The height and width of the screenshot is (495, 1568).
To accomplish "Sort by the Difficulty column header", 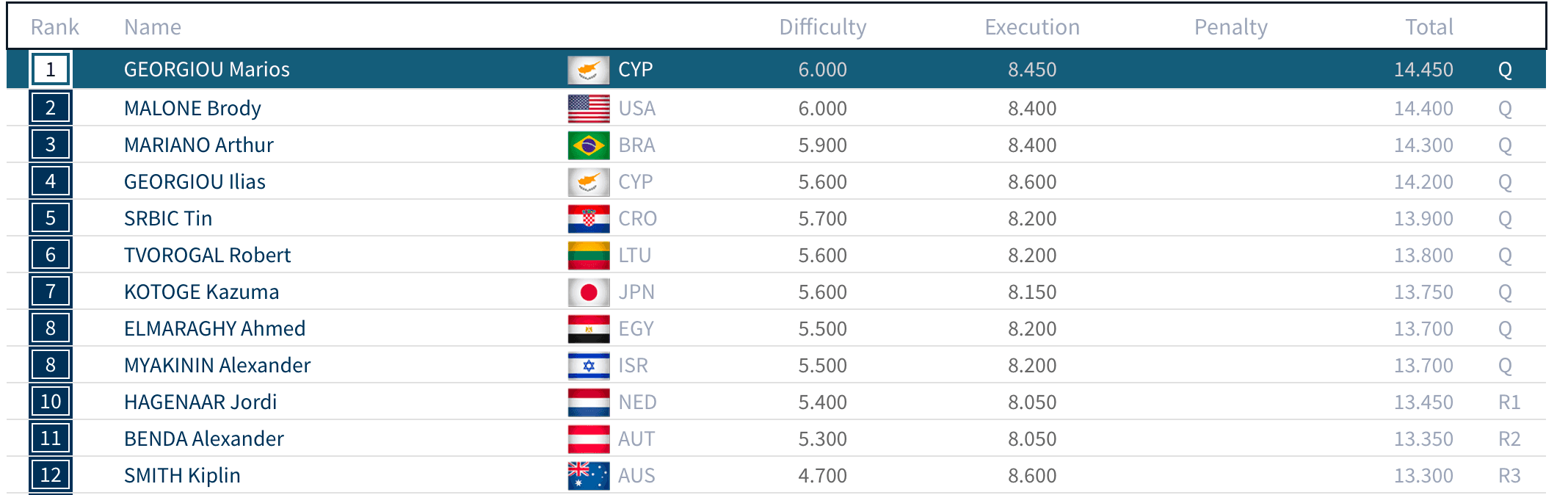I will point(822,27).
